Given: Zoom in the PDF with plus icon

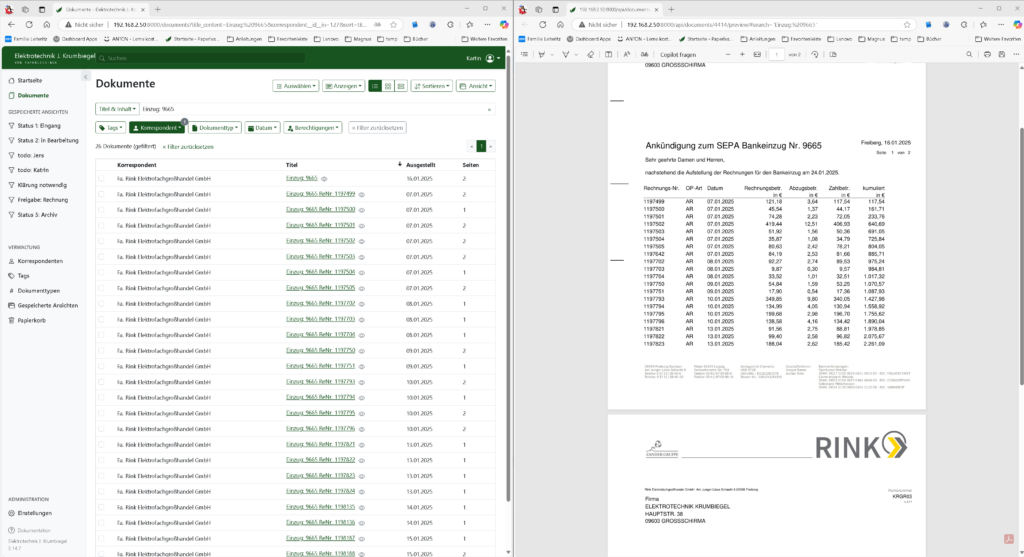Looking at the screenshot, I should (x=741, y=54).
